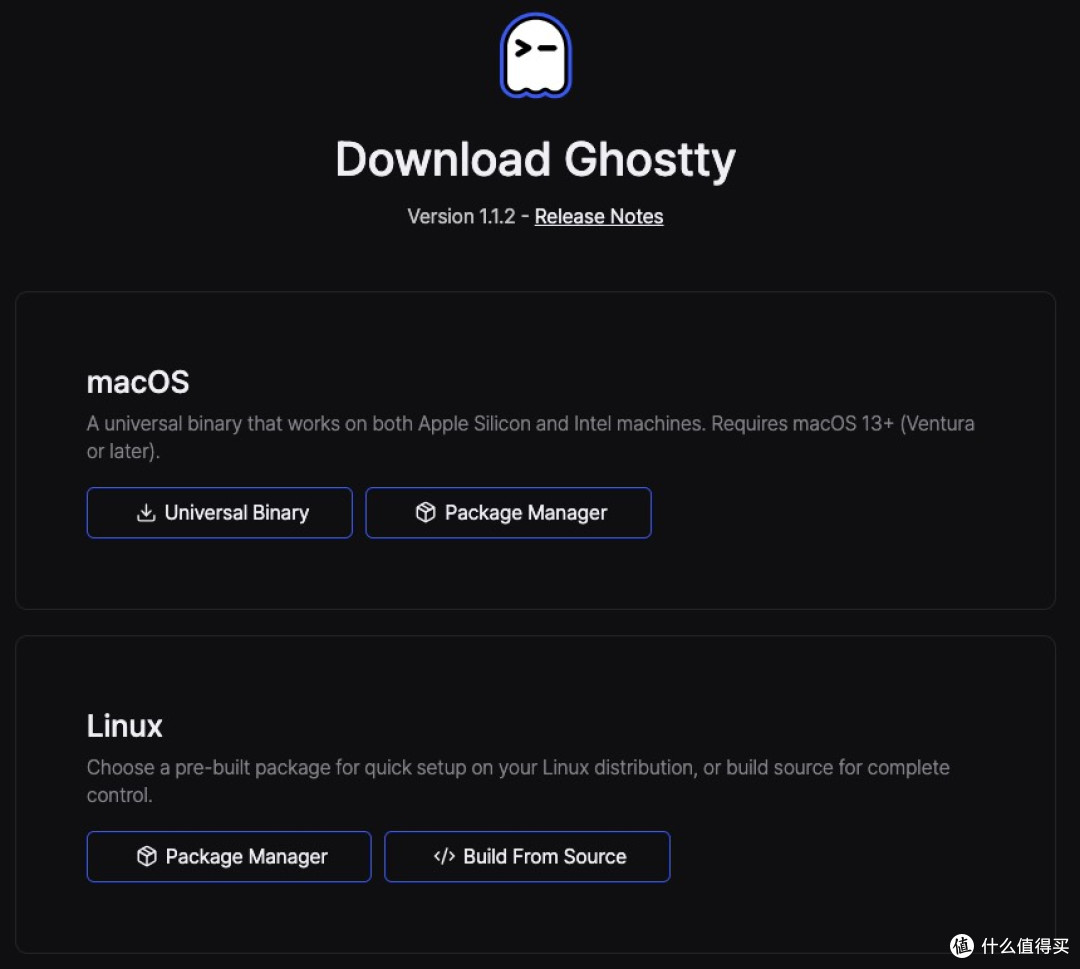Download the macOS Universal Binary
This screenshot has width=1080, height=969.
(220, 512)
